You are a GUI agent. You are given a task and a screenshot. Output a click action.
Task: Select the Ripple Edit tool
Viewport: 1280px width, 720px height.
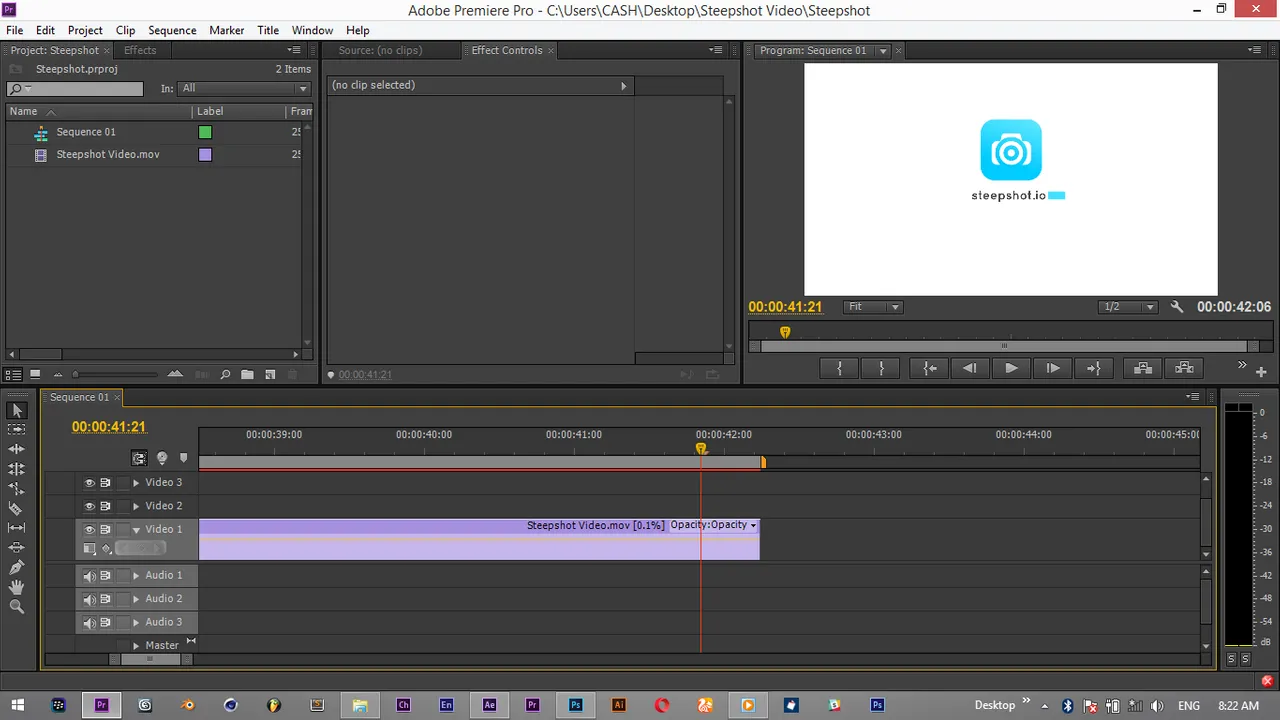pos(16,449)
